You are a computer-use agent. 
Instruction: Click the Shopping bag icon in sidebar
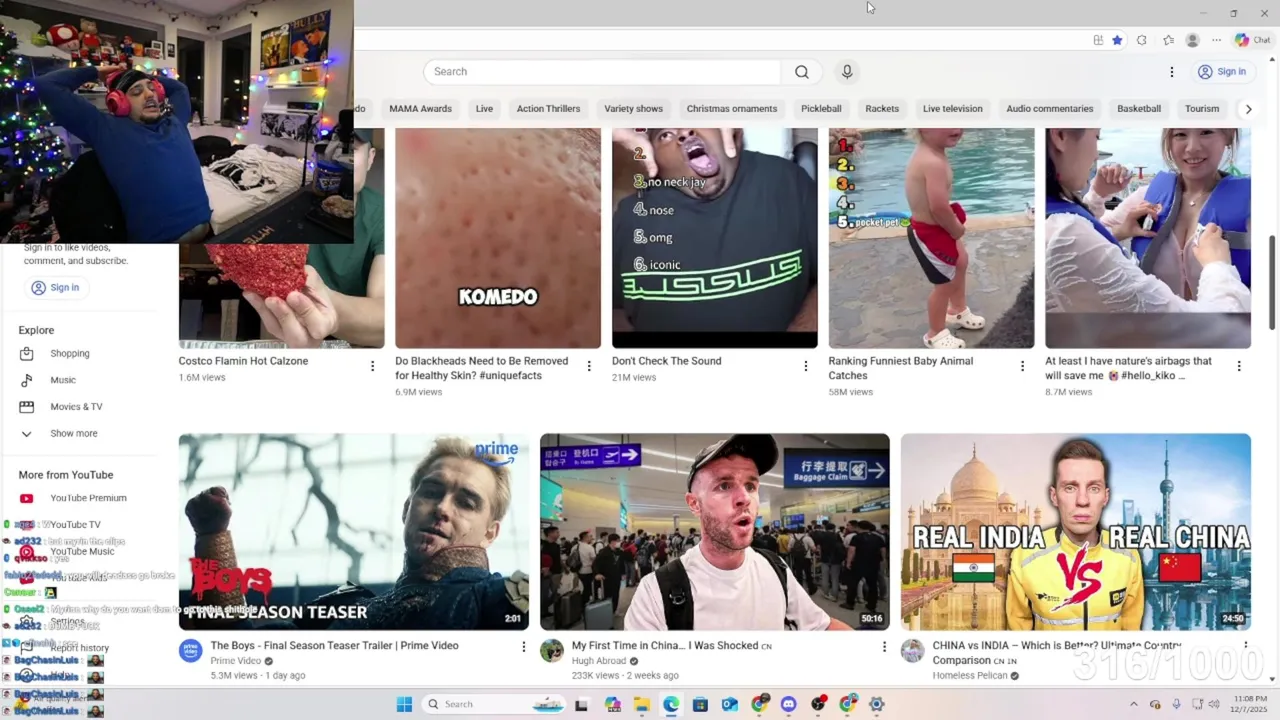[x=27, y=354]
